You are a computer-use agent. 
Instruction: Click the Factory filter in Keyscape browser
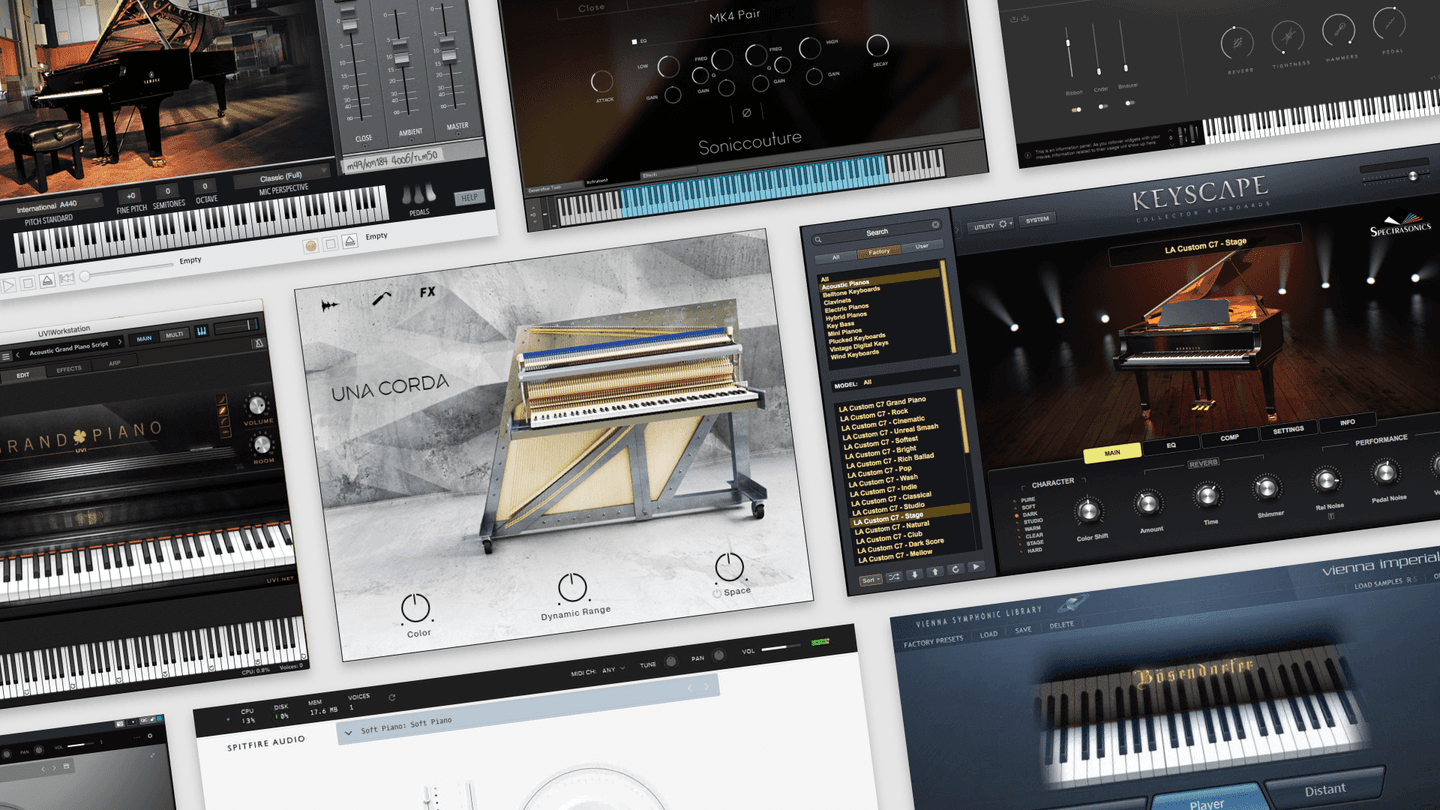click(x=879, y=252)
